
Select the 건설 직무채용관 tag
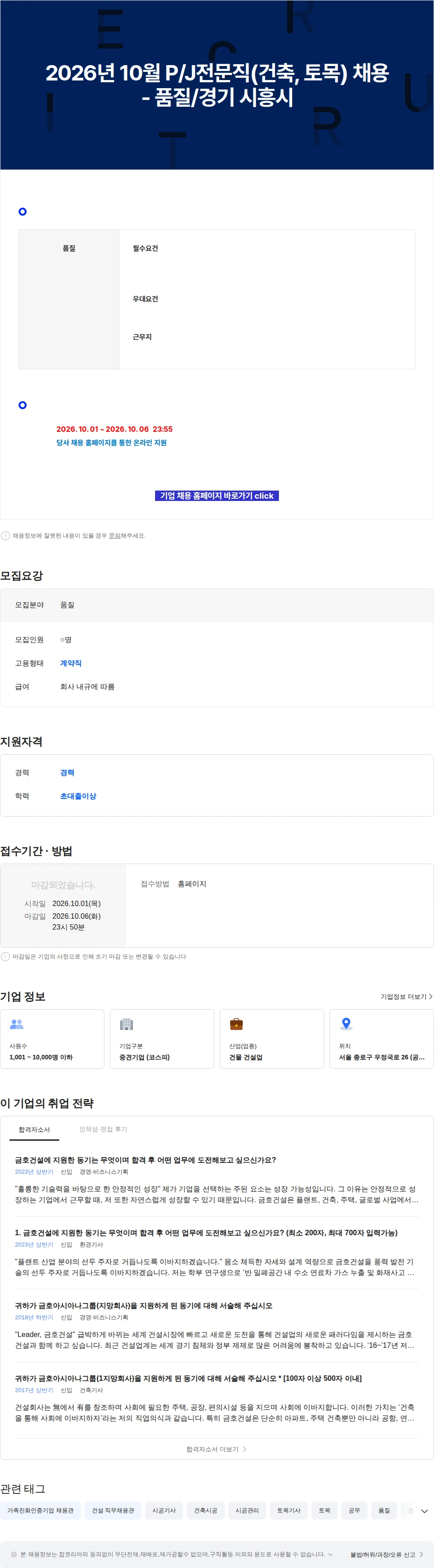click(113, 1510)
